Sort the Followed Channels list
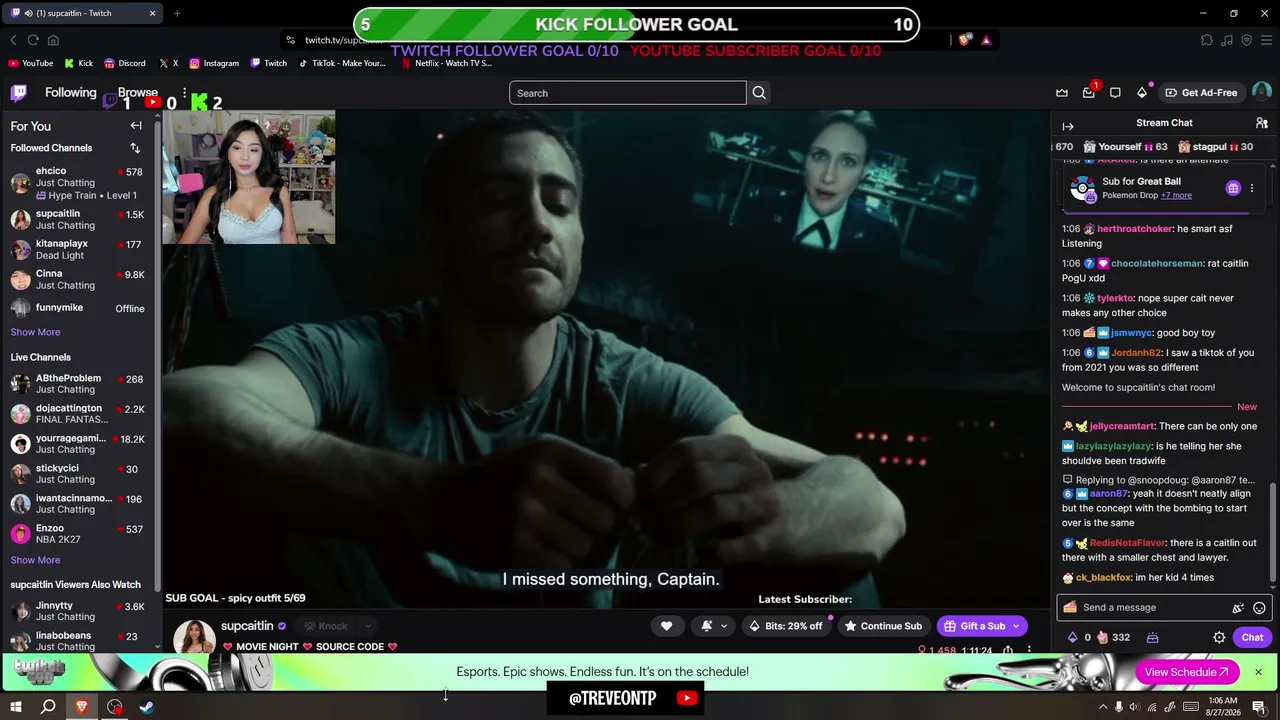This screenshot has height=720, width=1280. (135, 148)
